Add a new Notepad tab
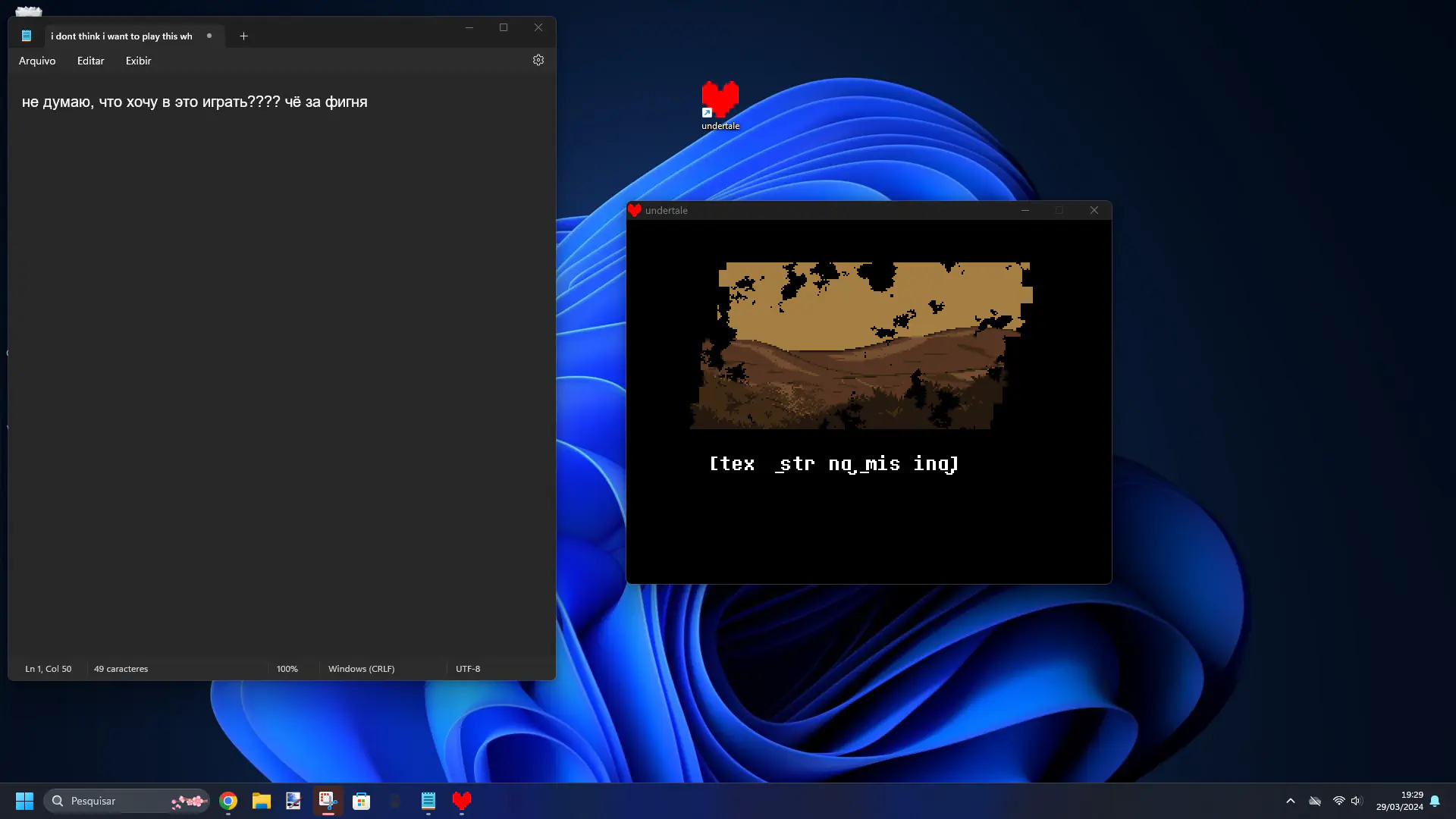 [x=243, y=36]
